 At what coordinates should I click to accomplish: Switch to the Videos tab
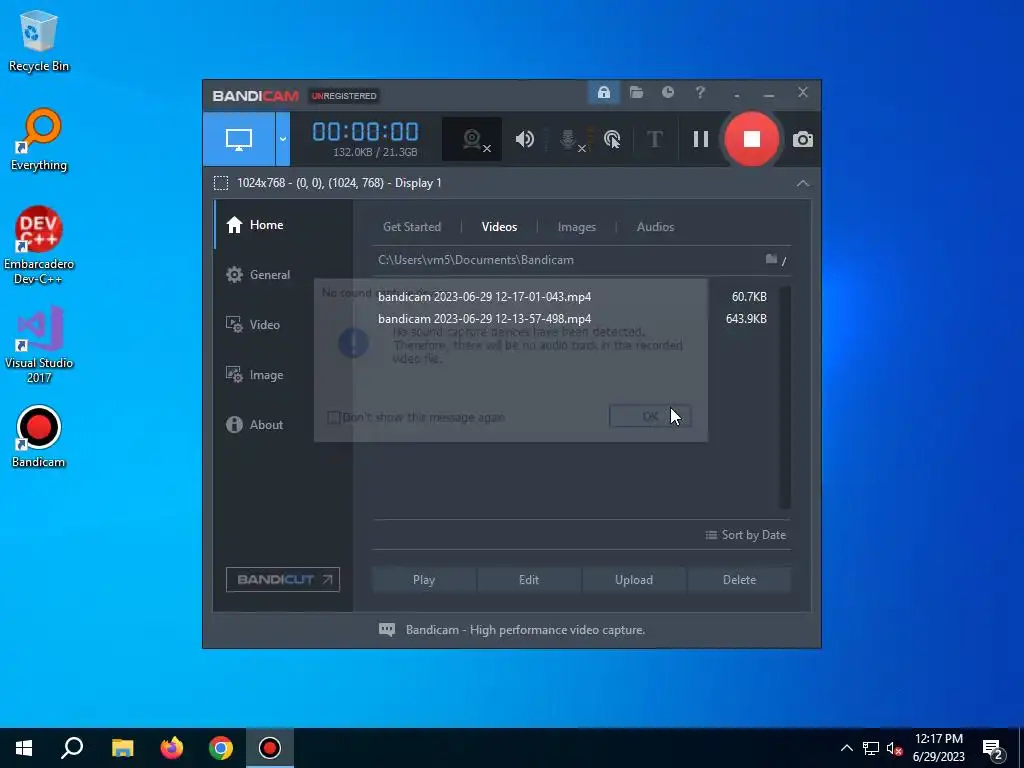pyautogui.click(x=500, y=227)
